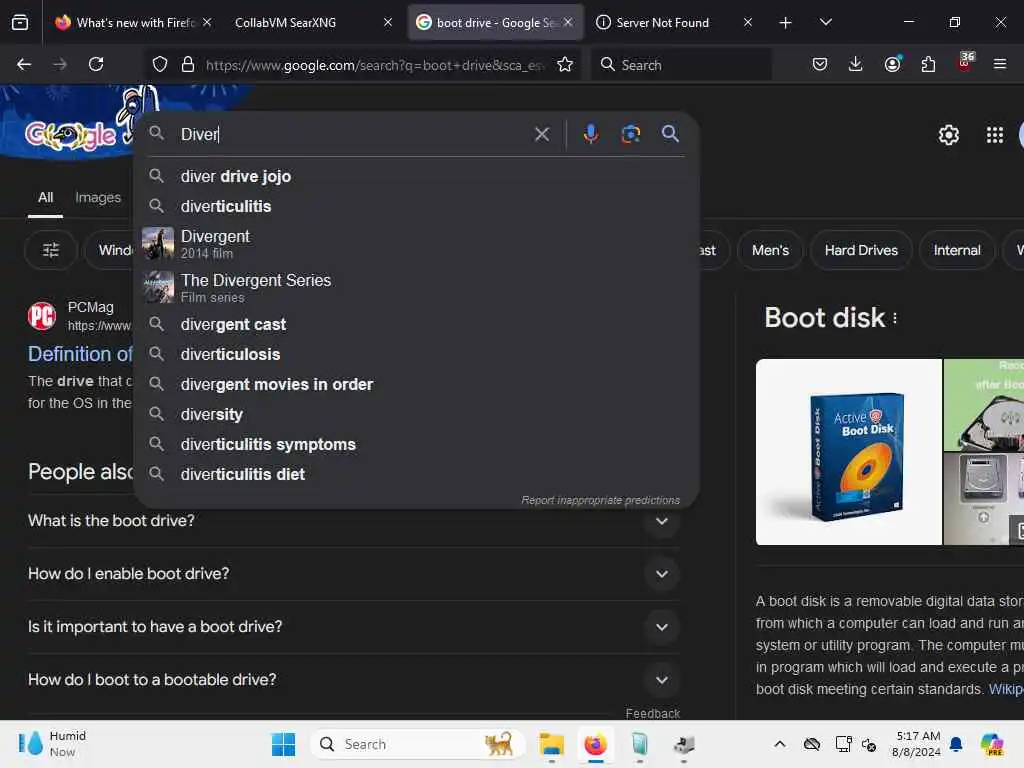
Task: Open Humid weather widget
Action: (x=52, y=744)
